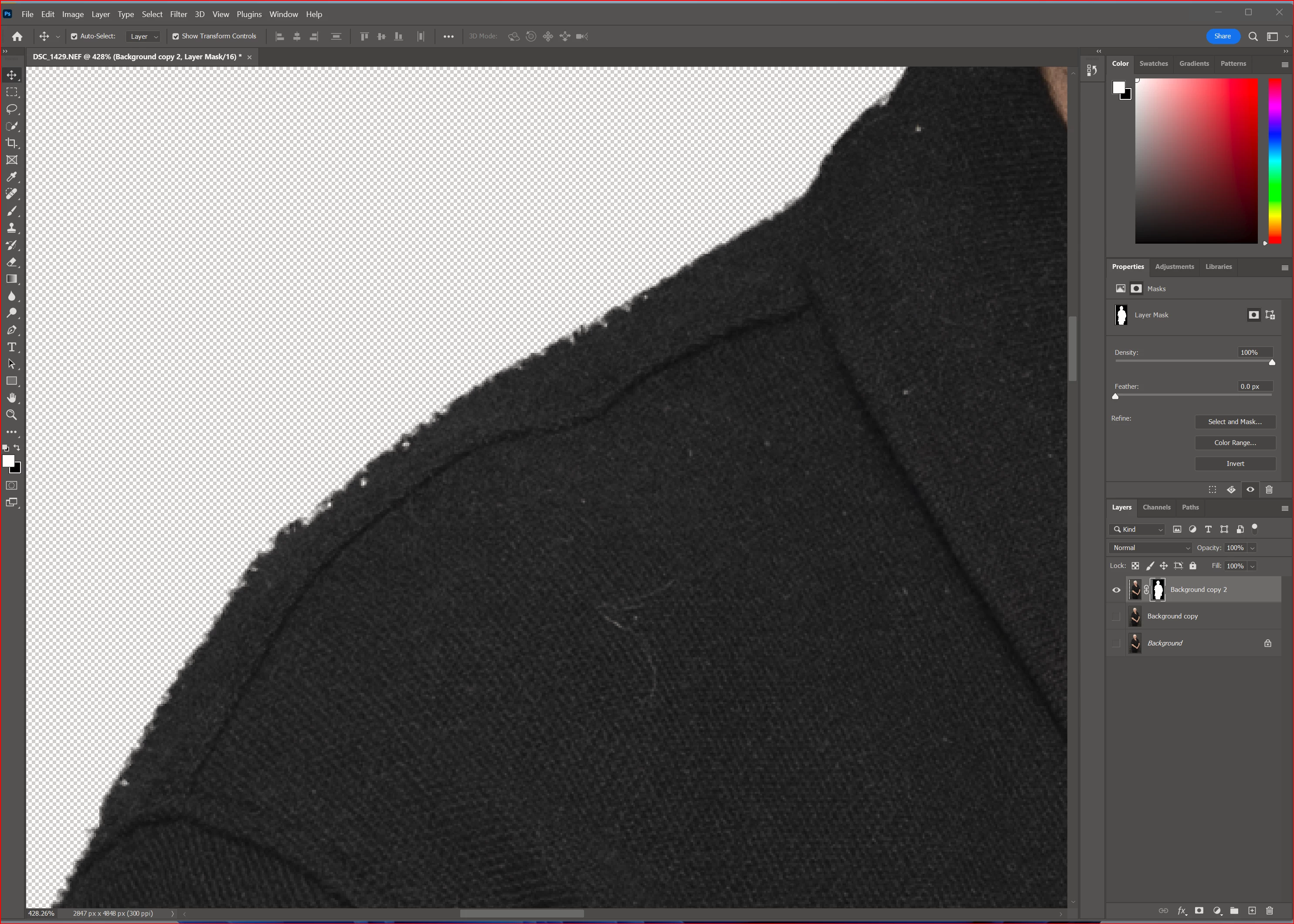Expand the layer Opacity dropdown arrow

1252,548
